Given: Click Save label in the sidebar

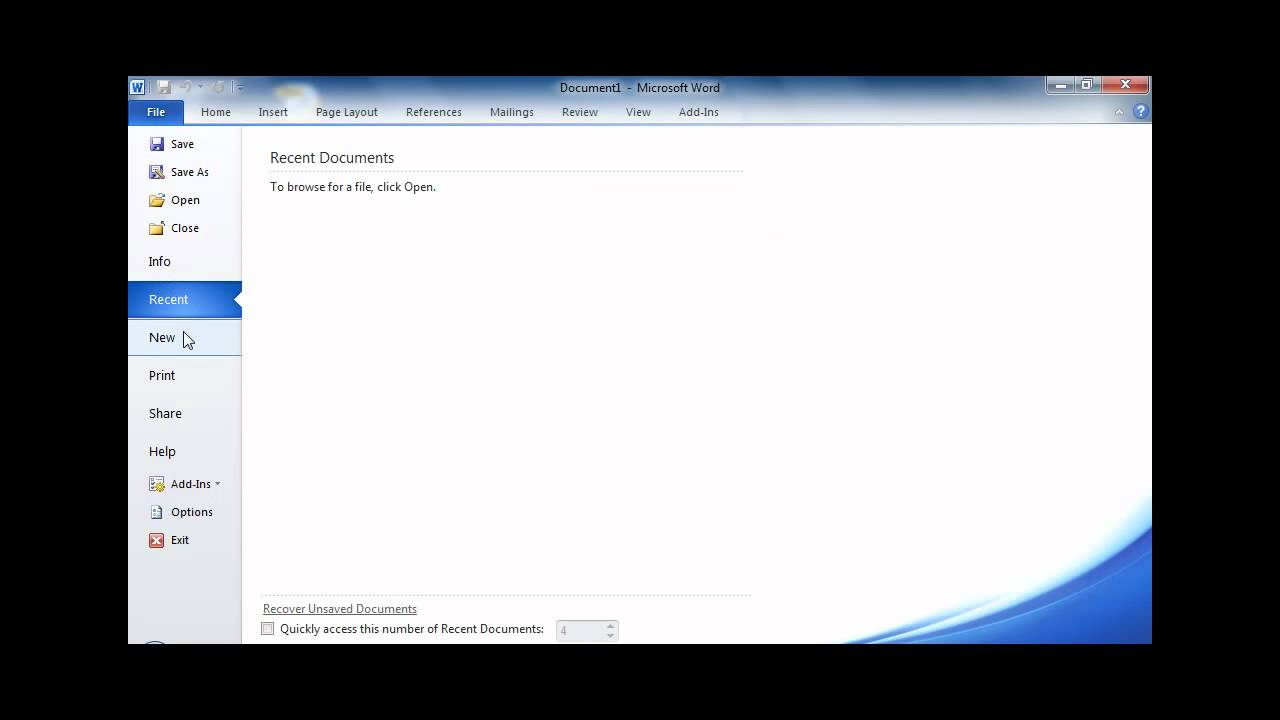Looking at the screenshot, I should point(182,144).
